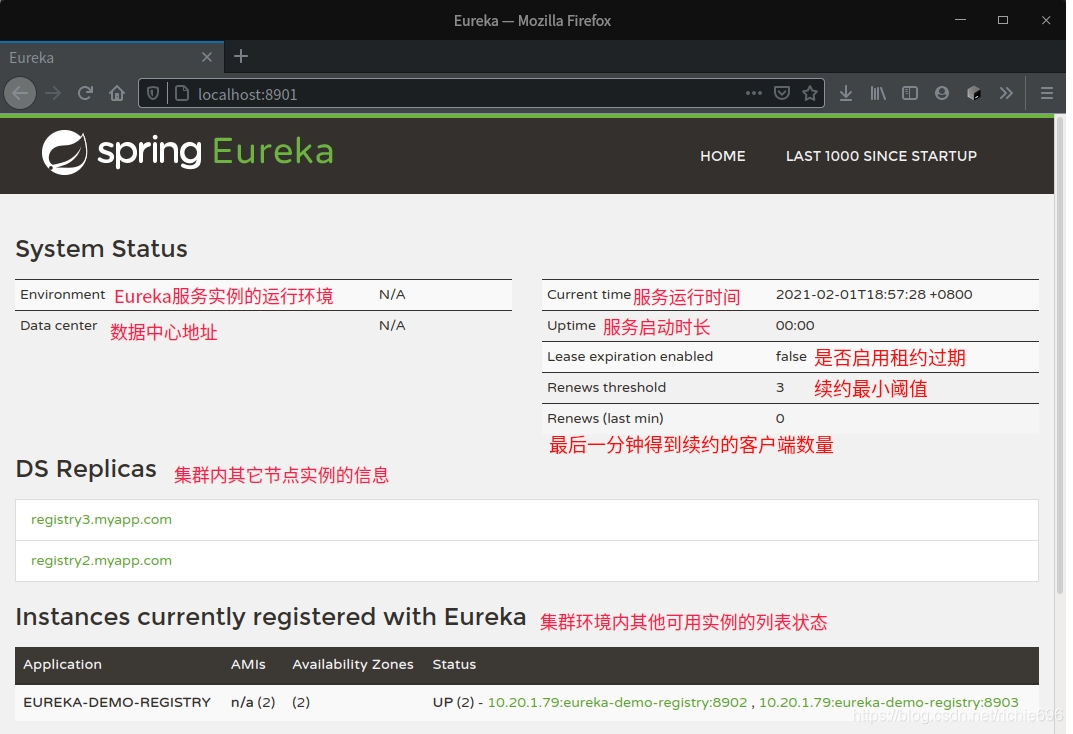Open HOME in the Eureka navbar
Viewport: 1073px width, 734px height.
(x=723, y=156)
